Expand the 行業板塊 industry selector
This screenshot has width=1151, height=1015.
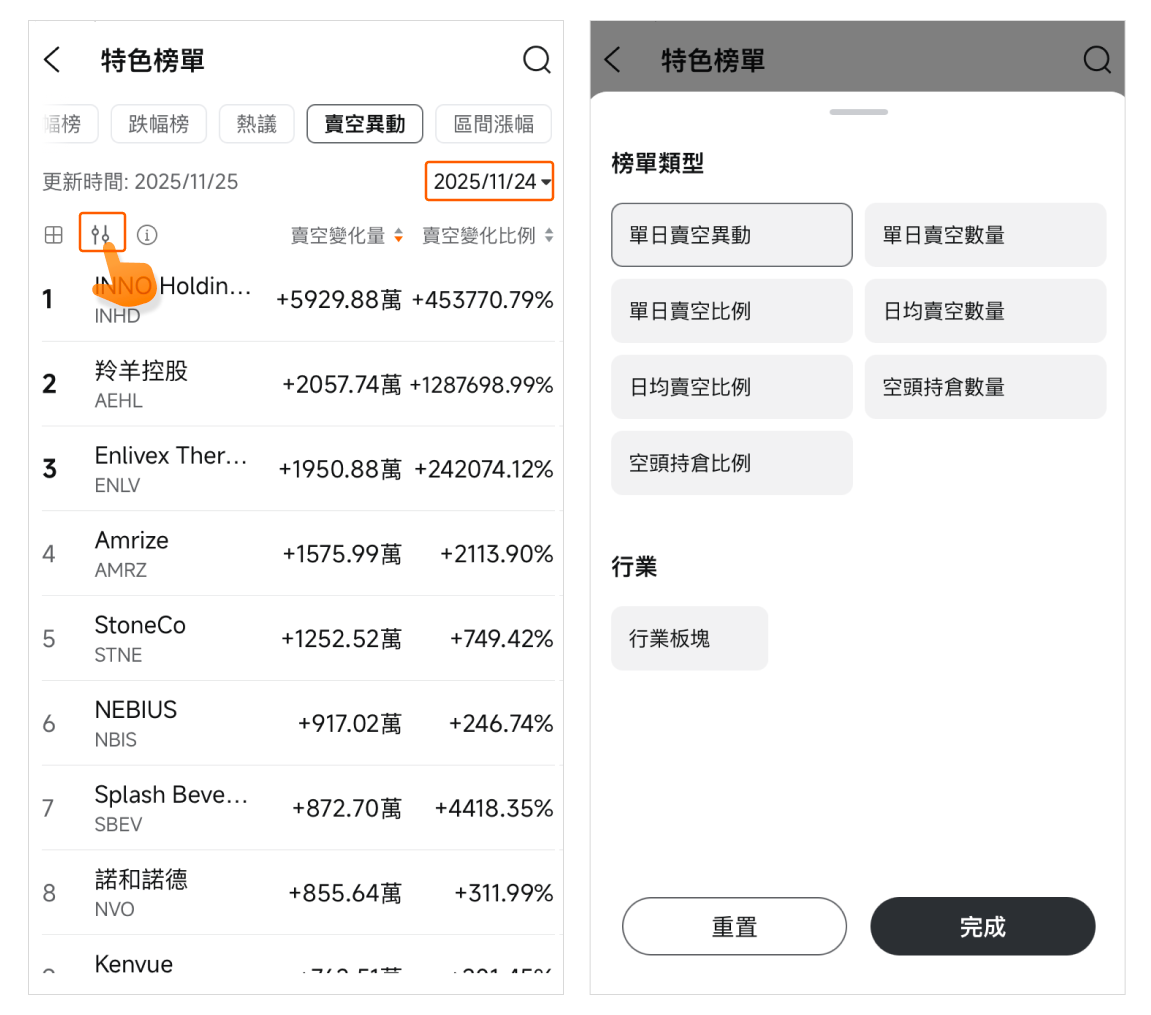click(689, 638)
